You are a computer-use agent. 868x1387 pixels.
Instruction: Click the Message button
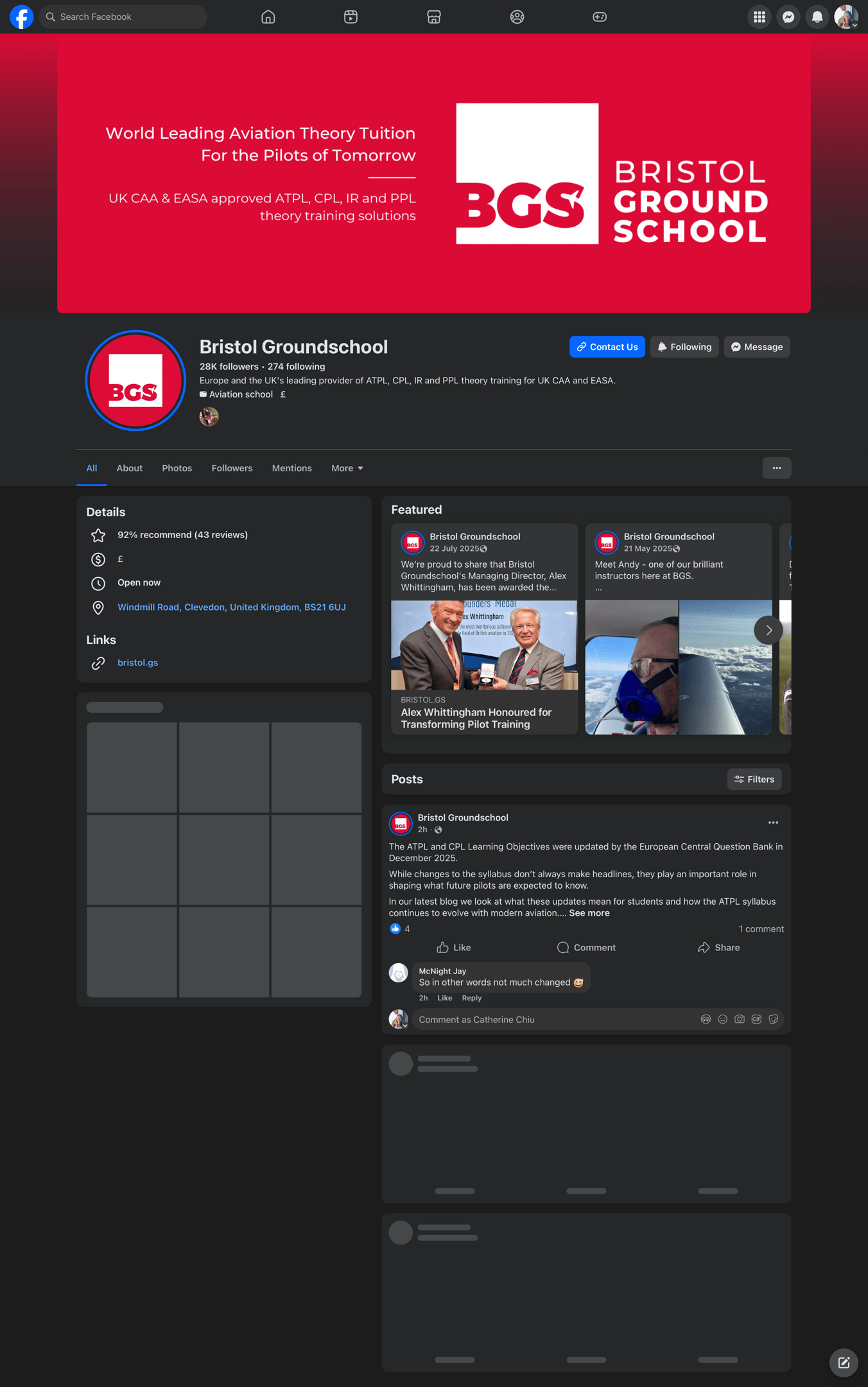tap(757, 347)
